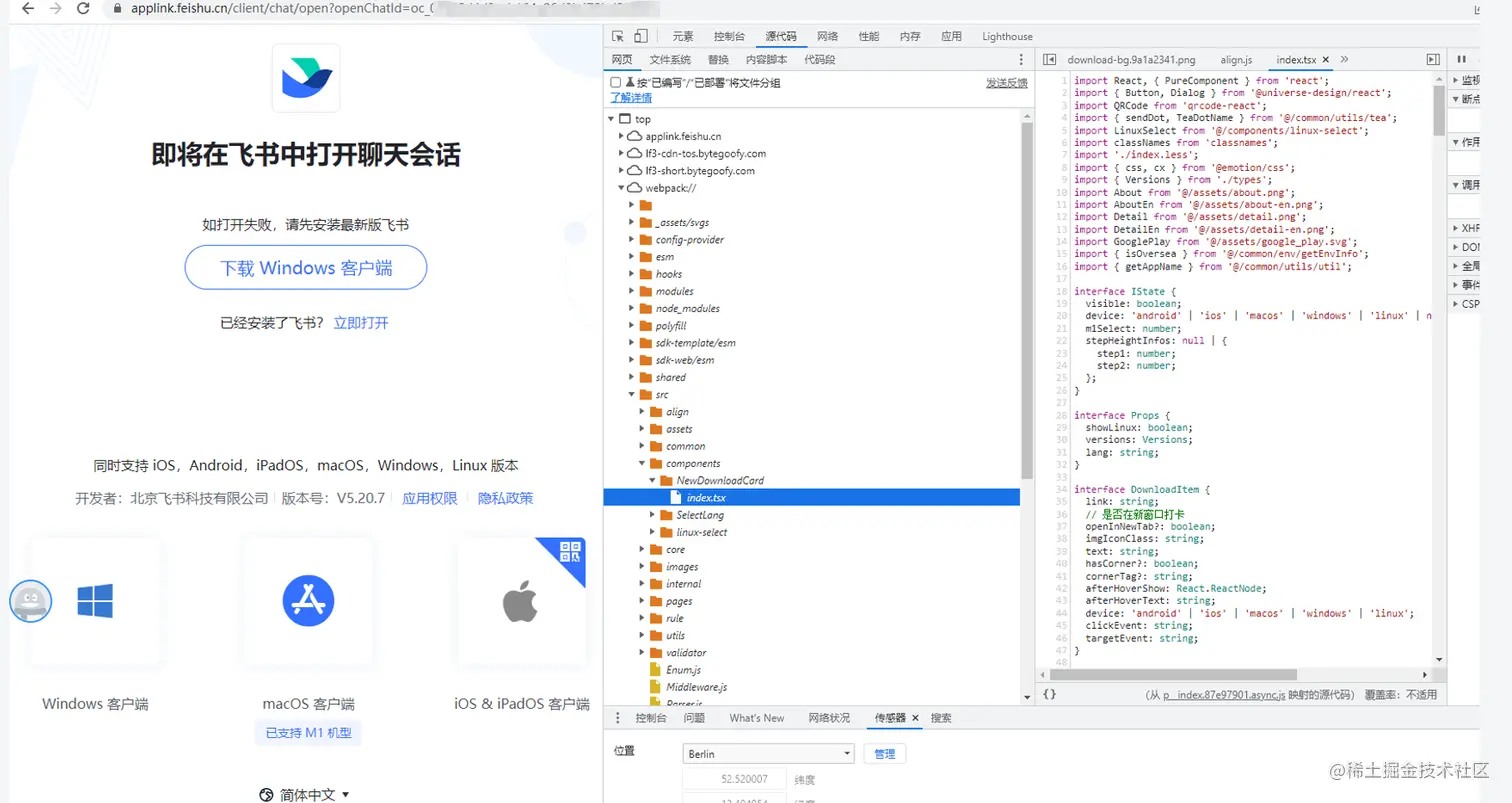Pause script execution in the debugger
The image size is (1512, 803).
1462,60
